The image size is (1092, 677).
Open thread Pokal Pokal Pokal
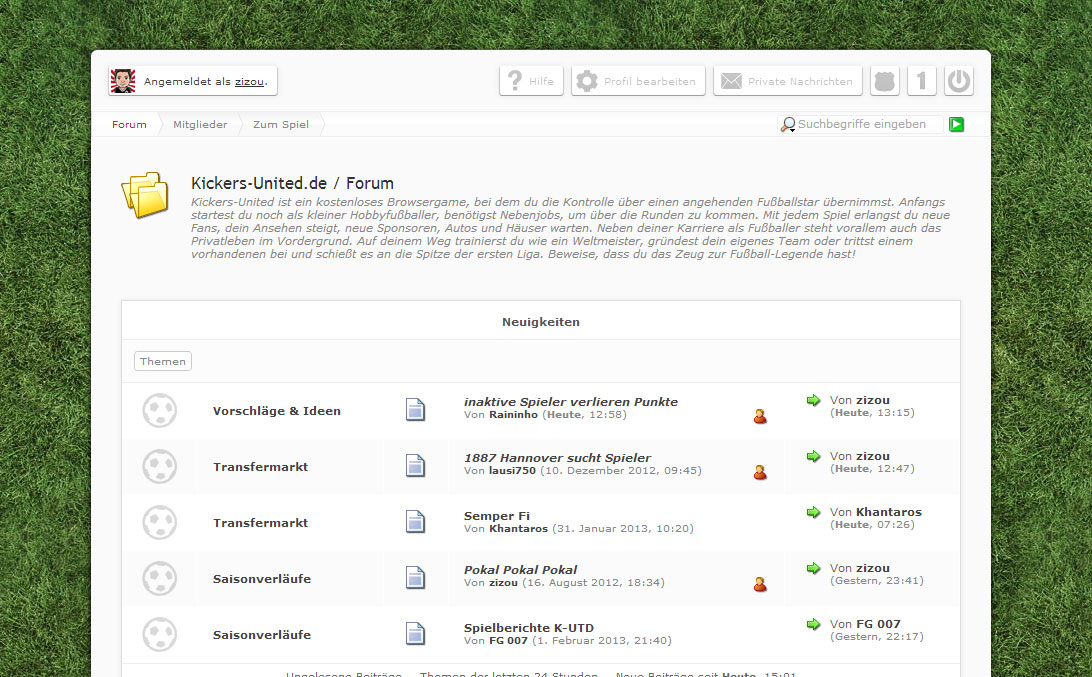(521, 570)
